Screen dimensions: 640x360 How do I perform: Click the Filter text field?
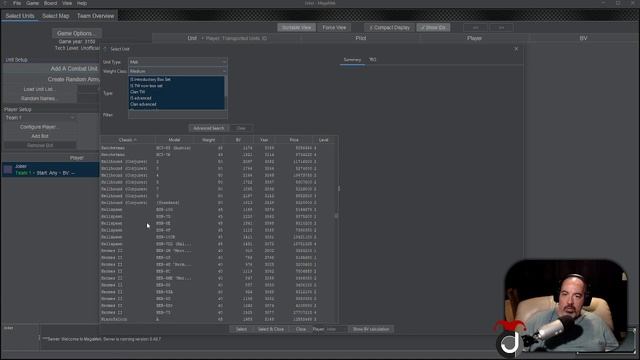click(x=178, y=115)
